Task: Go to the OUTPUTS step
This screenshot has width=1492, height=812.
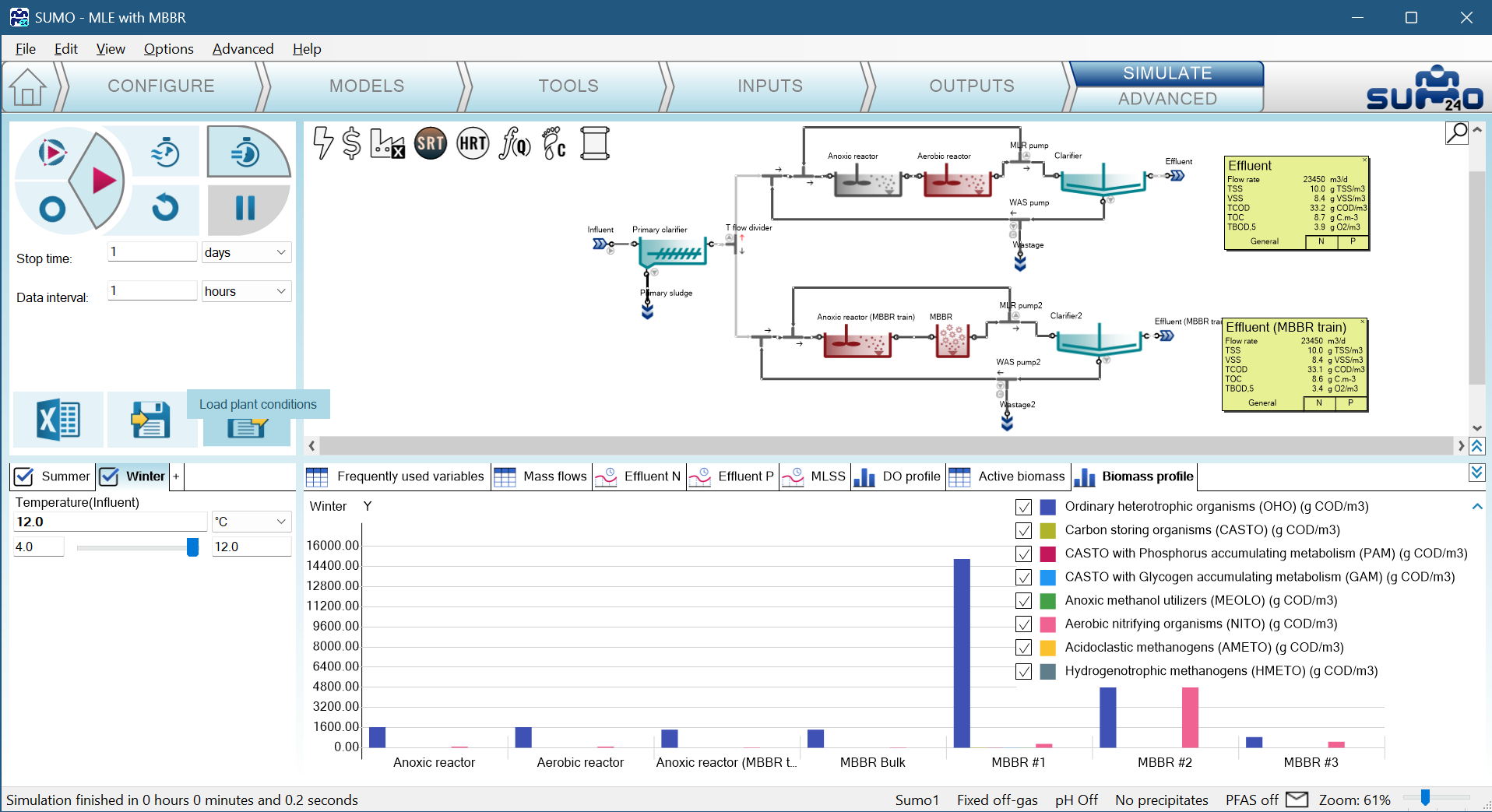Action: (x=971, y=86)
